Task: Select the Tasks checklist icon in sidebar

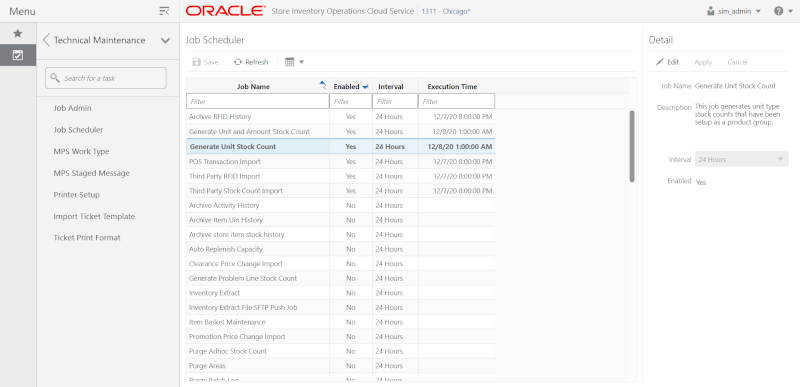Action: point(18,55)
